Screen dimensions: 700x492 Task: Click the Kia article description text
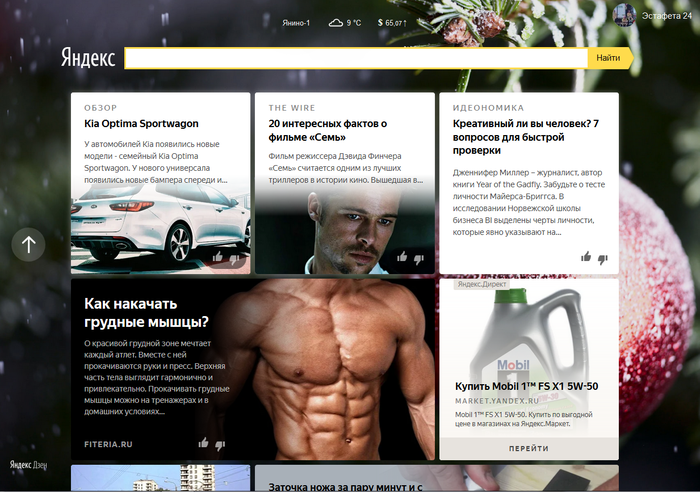[155, 162]
